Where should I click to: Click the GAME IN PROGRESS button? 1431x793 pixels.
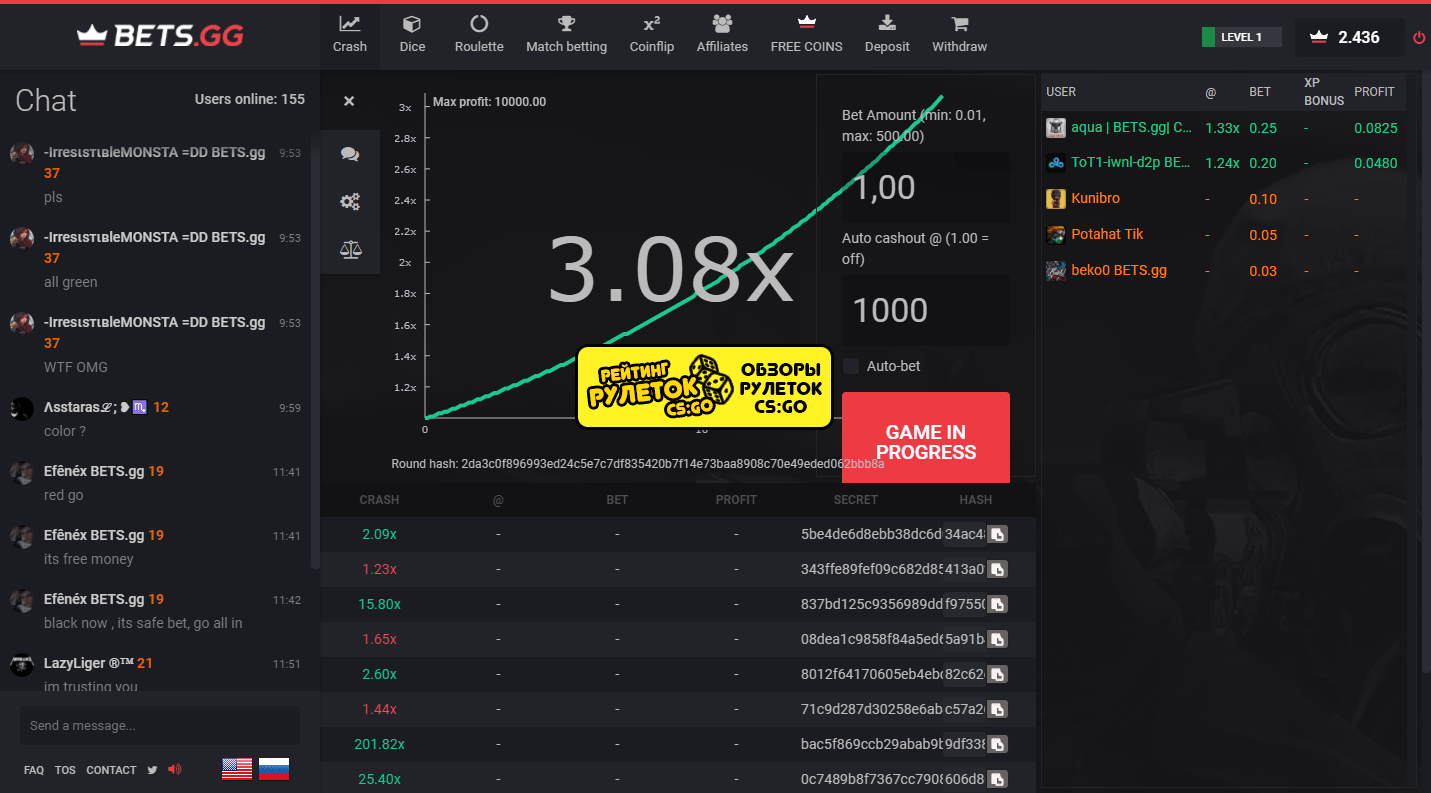click(926, 438)
